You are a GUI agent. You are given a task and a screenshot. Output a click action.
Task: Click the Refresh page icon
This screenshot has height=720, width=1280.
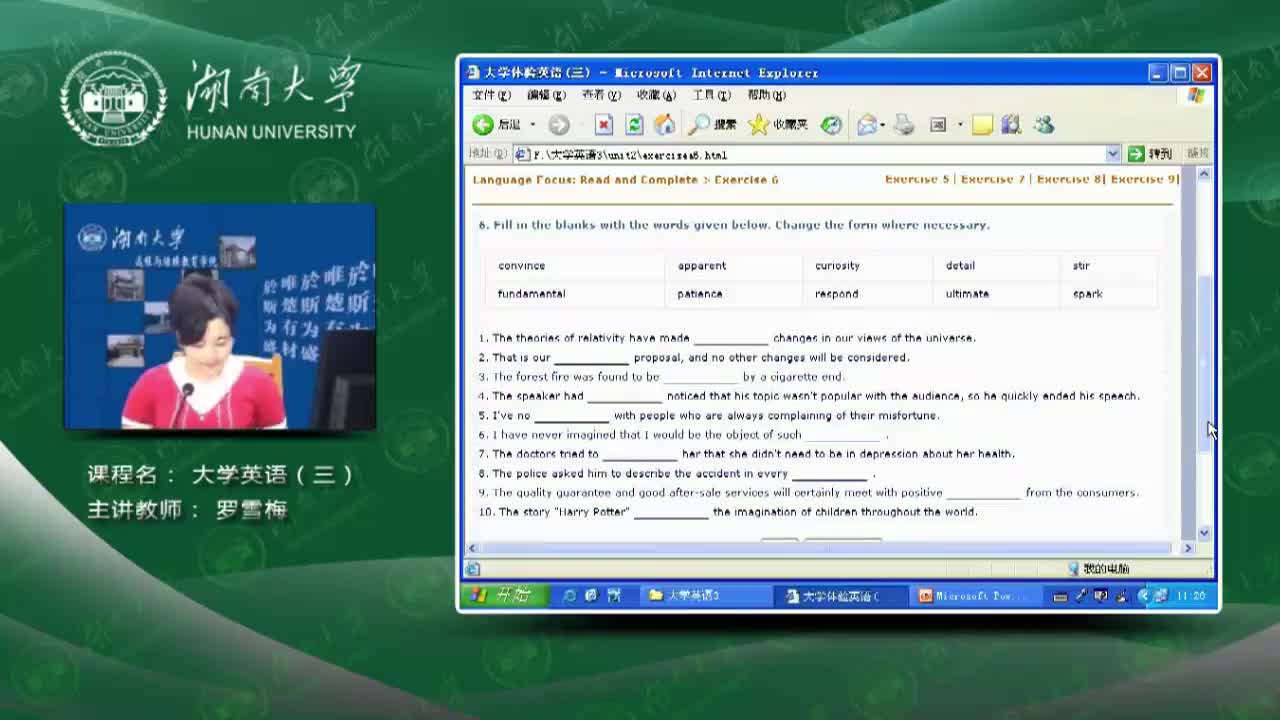point(634,125)
